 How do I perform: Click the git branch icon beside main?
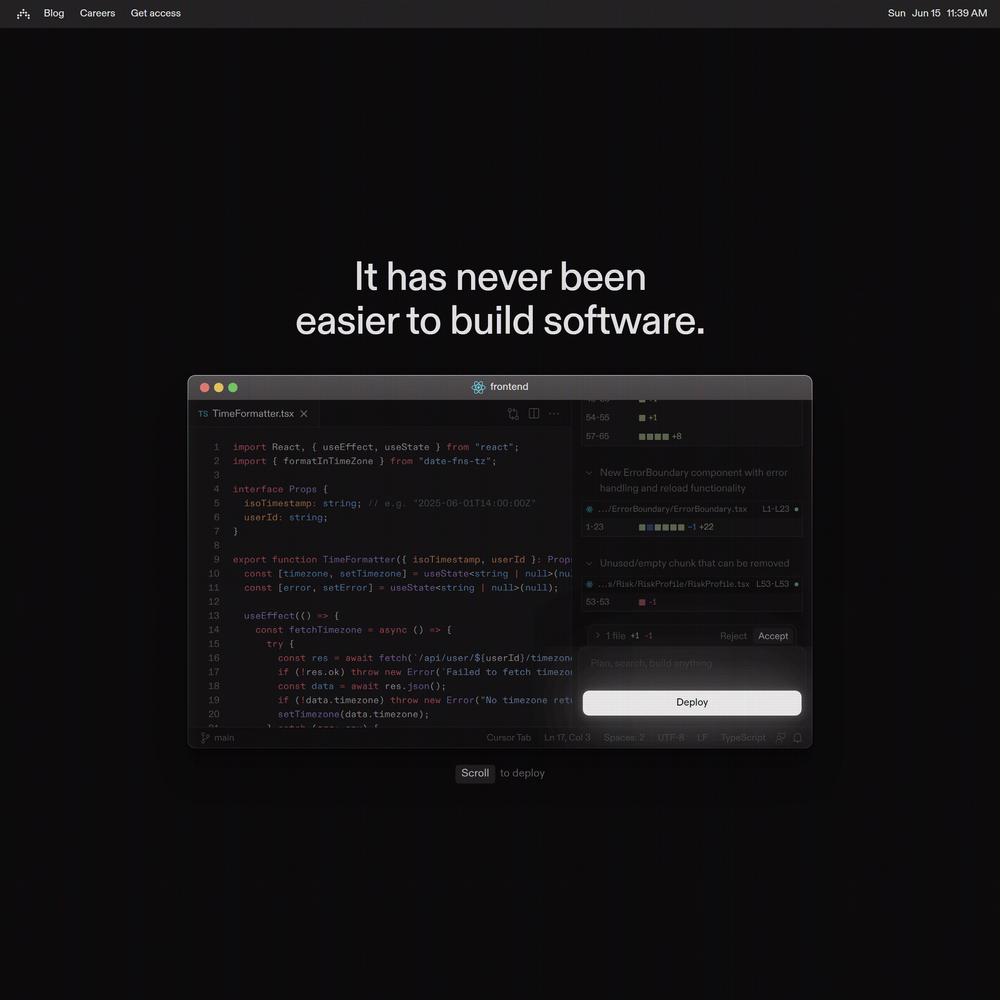pos(205,738)
